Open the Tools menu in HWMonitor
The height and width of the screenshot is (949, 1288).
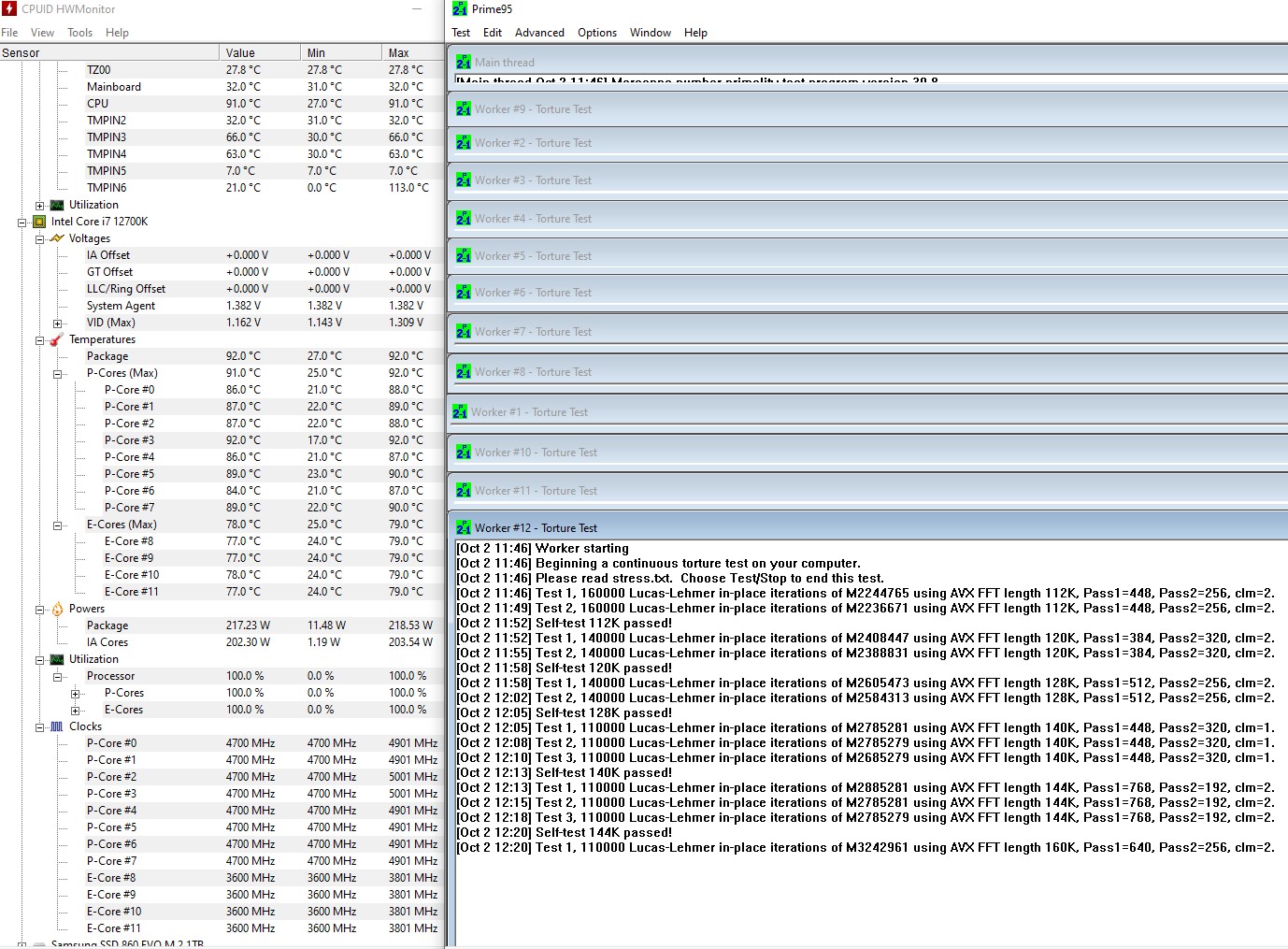80,33
